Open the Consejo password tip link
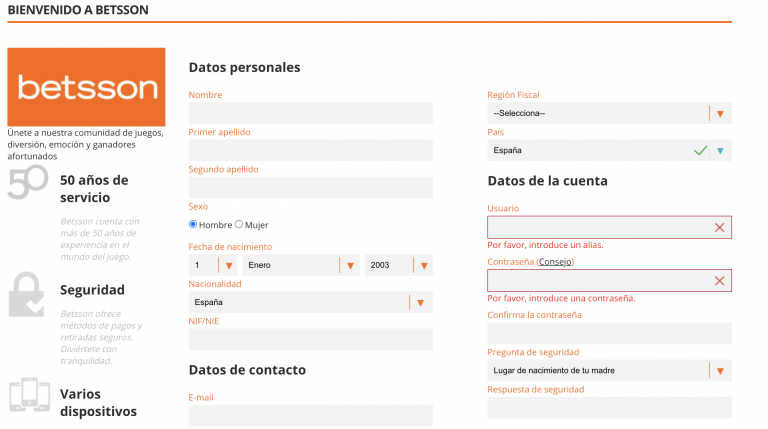The width and height of the screenshot is (768, 429). (555, 262)
